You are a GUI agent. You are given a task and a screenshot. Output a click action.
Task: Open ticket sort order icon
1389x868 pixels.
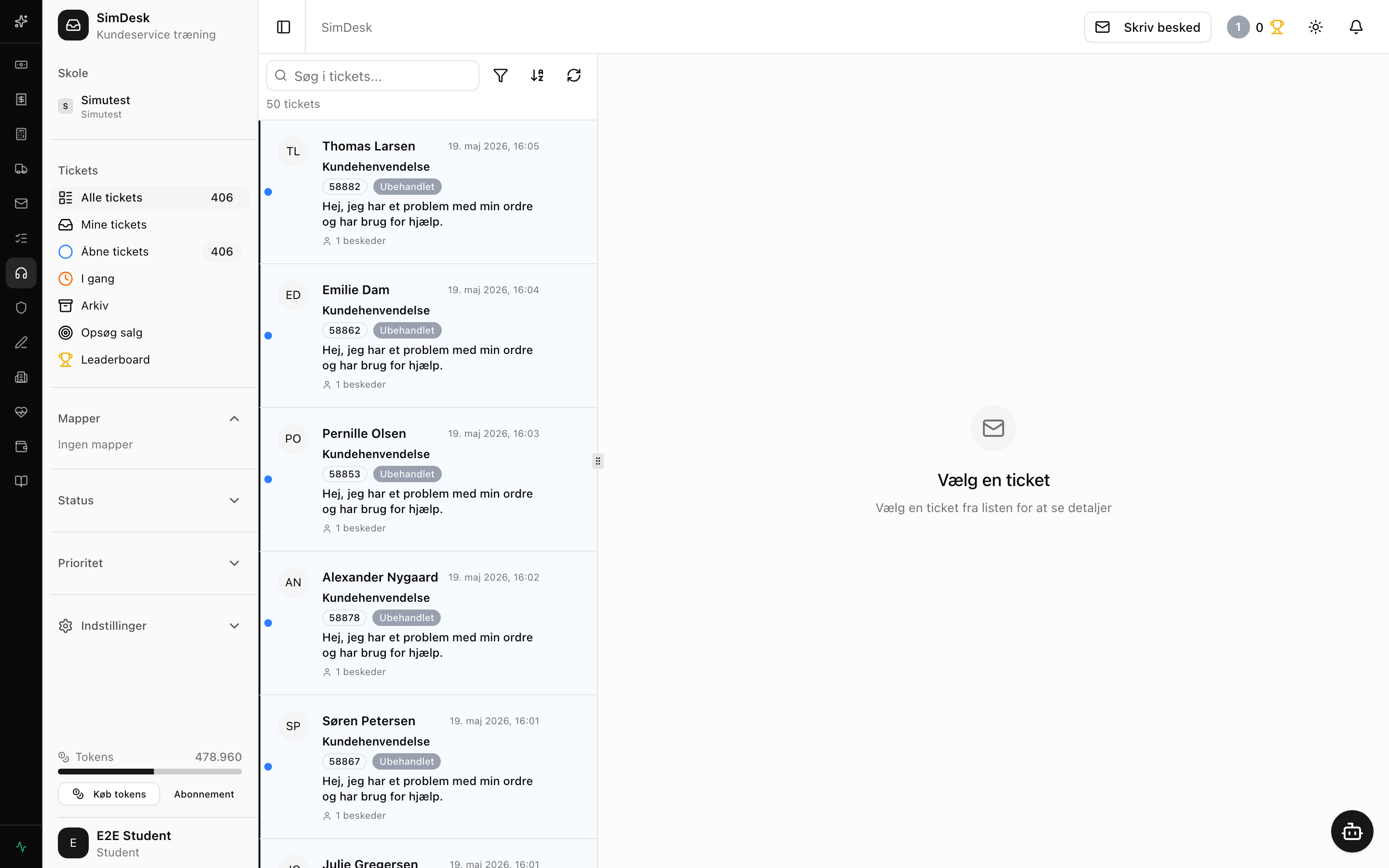tap(537, 75)
